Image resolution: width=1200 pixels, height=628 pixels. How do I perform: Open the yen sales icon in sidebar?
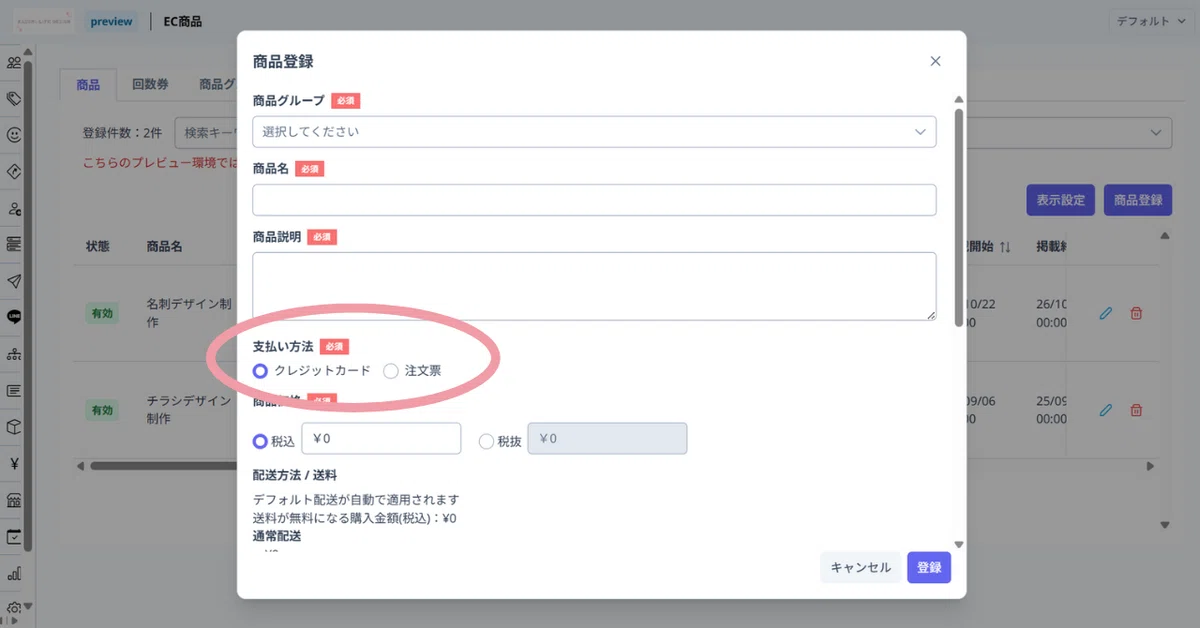(x=14, y=463)
